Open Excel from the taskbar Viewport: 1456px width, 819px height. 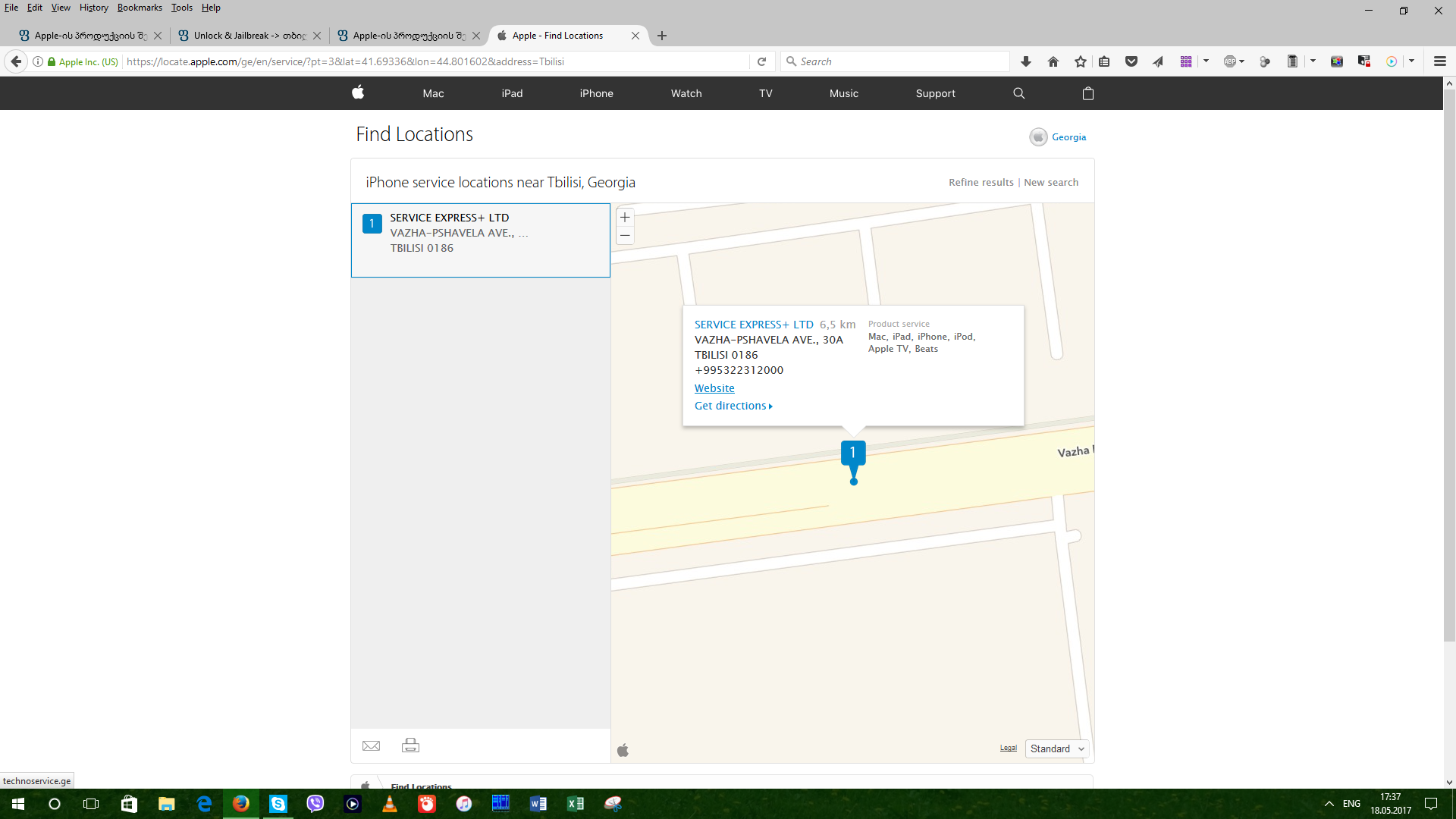[576, 804]
